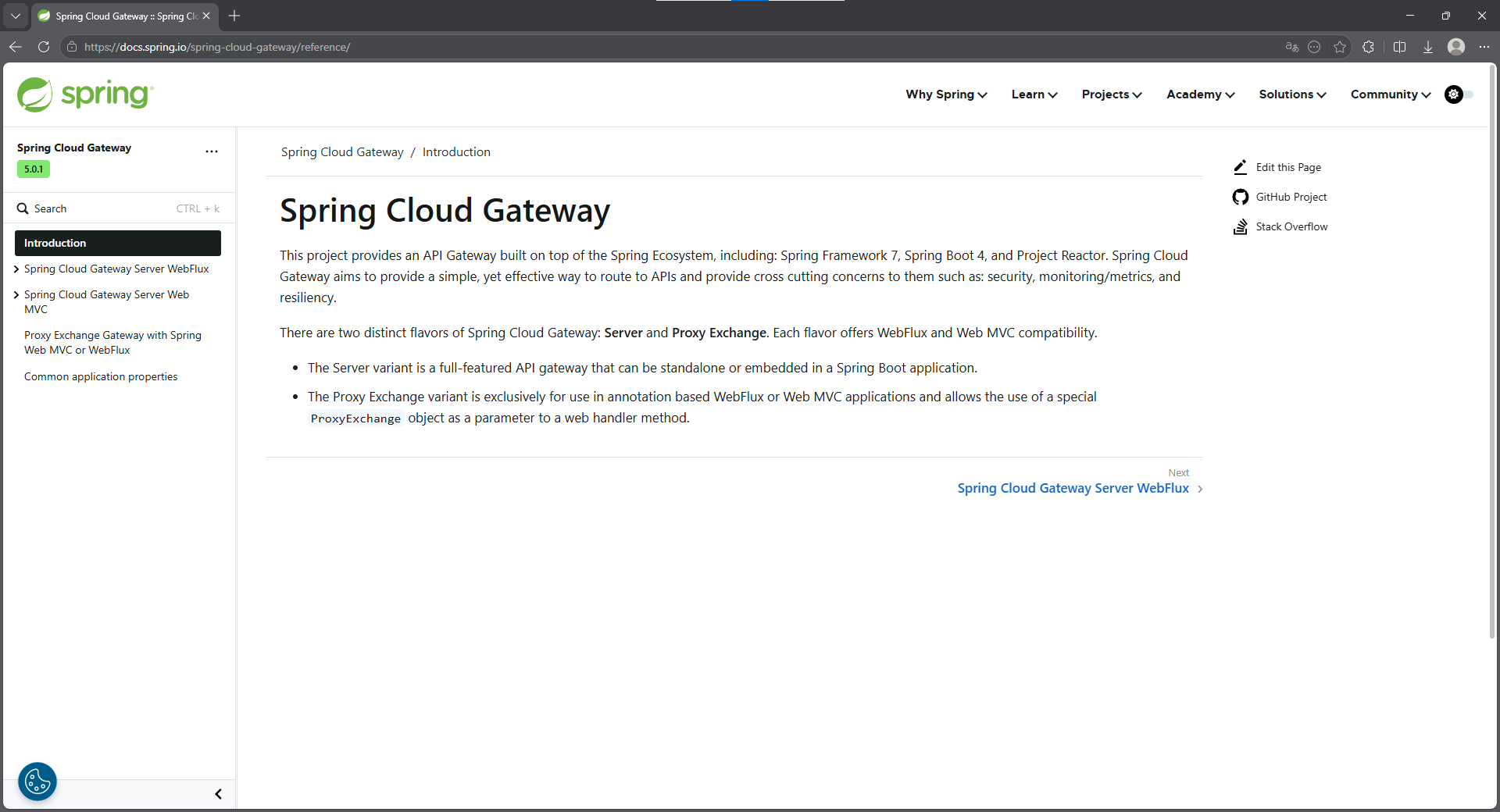Click the ProxyExchange code text

point(355,418)
